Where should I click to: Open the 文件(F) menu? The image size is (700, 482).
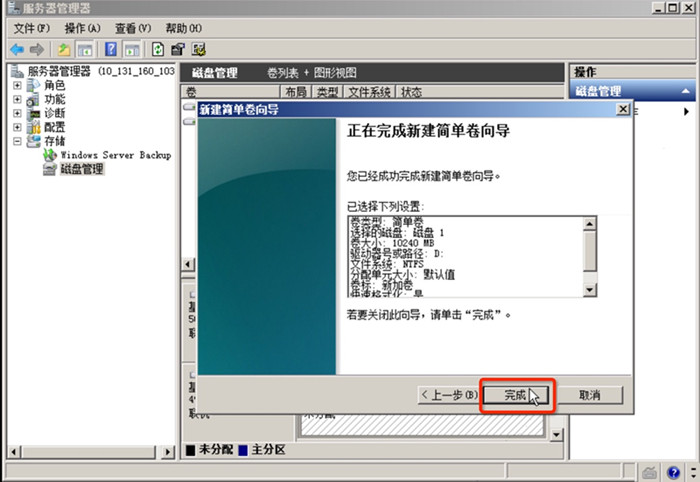(x=32, y=29)
